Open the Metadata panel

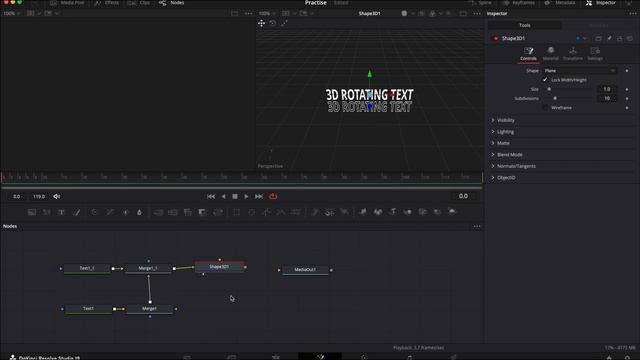coord(560,3)
